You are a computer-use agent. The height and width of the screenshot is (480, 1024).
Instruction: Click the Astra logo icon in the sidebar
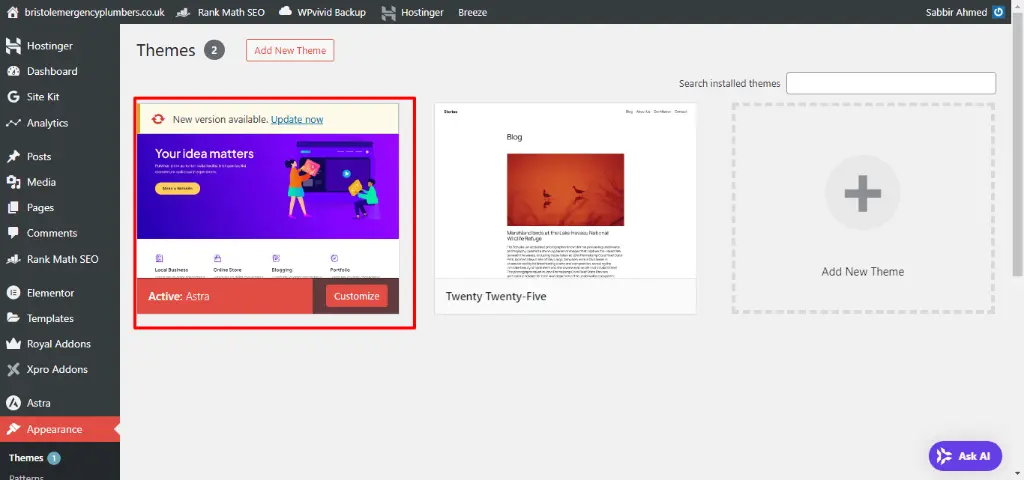click(x=13, y=403)
